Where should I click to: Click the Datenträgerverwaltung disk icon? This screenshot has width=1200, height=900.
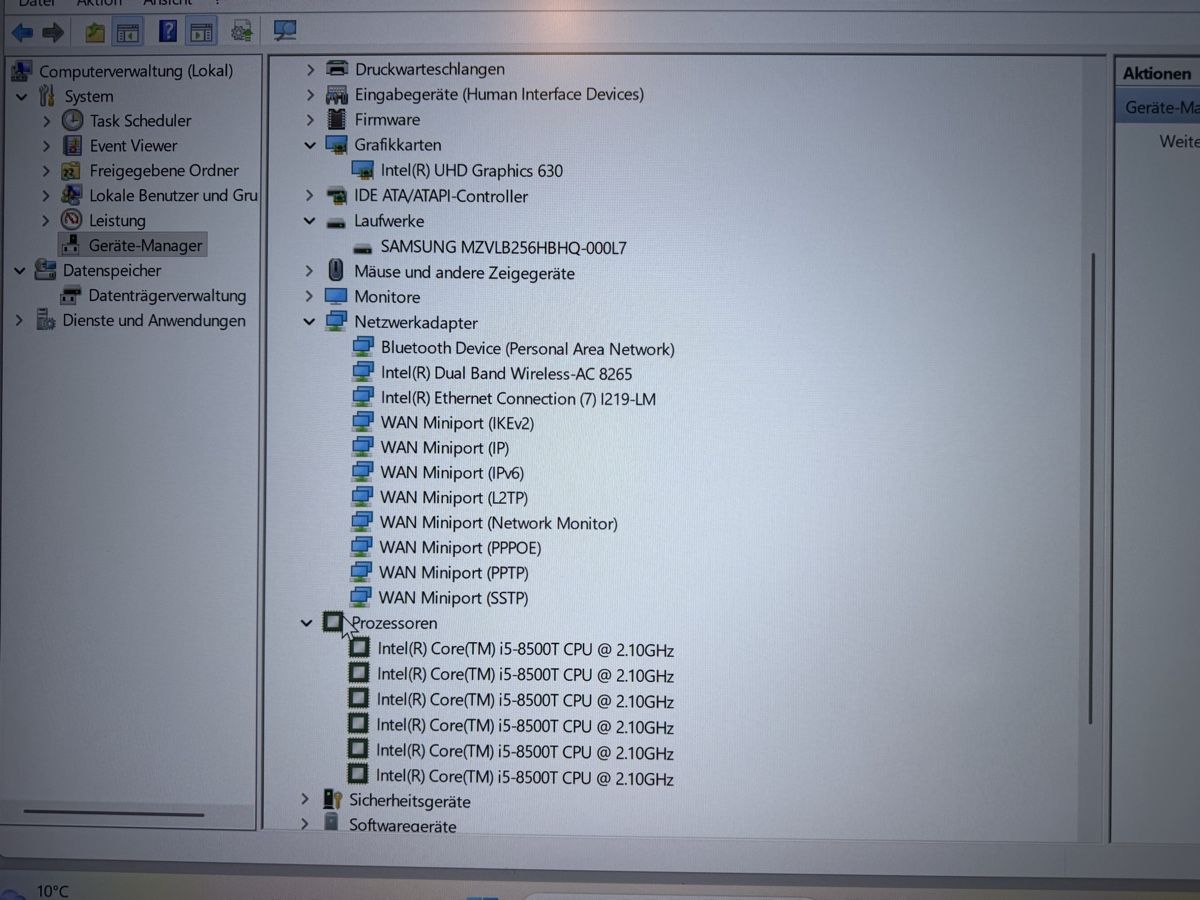pyautogui.click(x=71, y=295)
